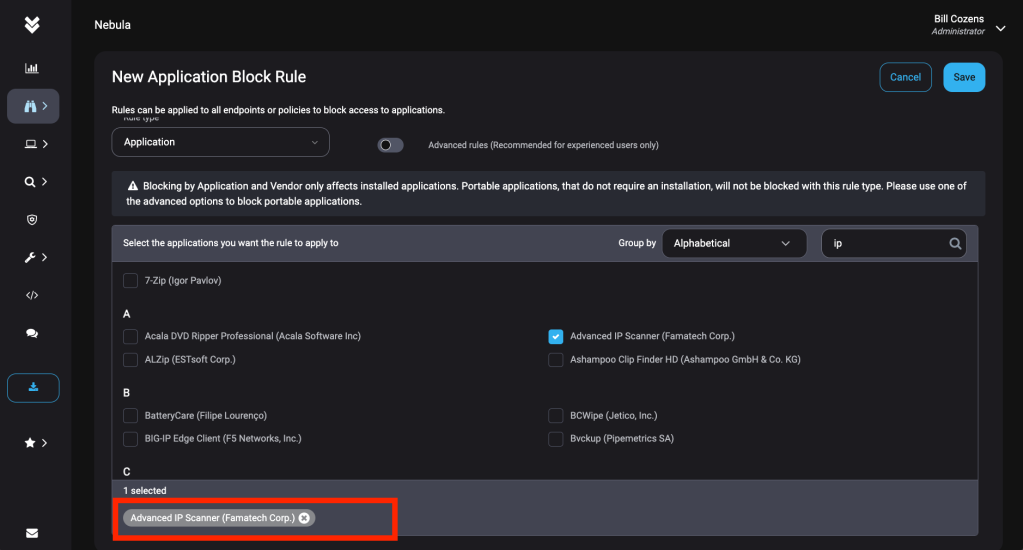Check BatteryCare (Filipe Lourenço) checkbox
This screenshot has height=550, width=1023.
click(x=130, y=416)
